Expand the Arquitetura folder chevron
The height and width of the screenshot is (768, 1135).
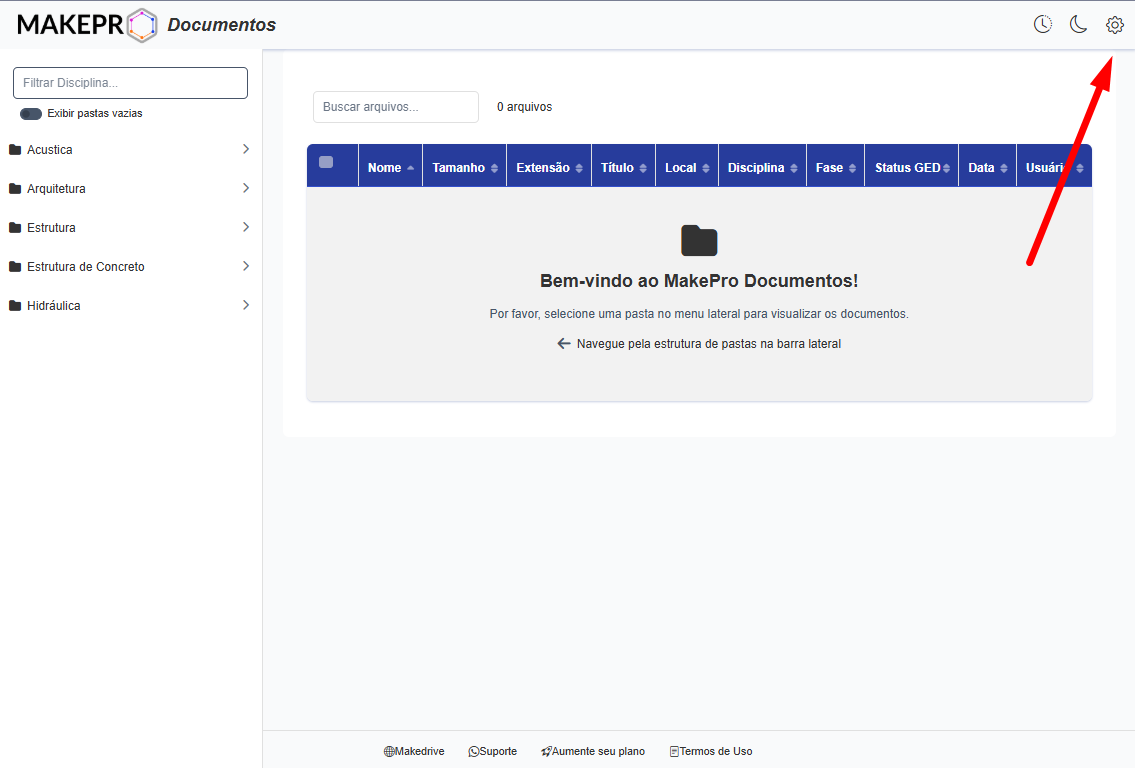[x=246, y=188]
